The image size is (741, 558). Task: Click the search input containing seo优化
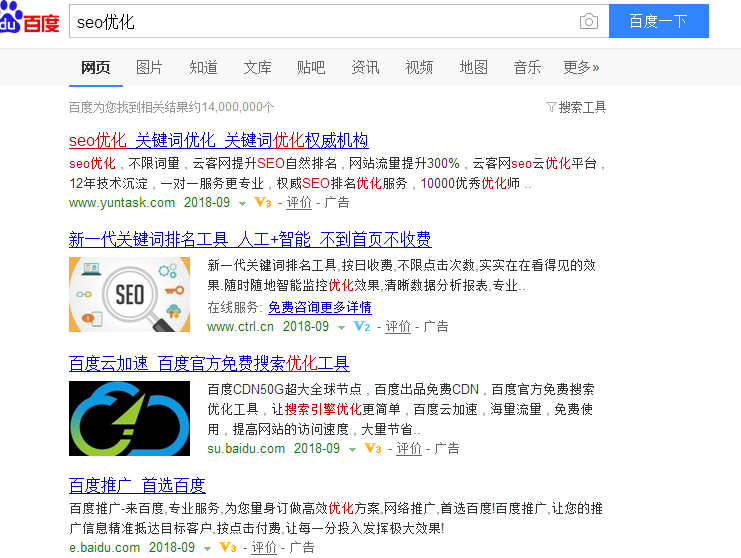coord(320,22)
